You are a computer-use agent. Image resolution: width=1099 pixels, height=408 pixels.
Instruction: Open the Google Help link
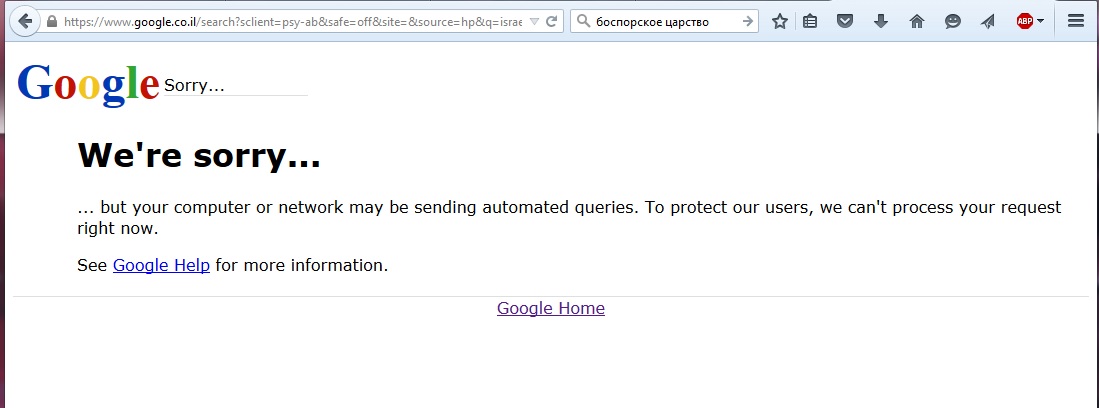point(161,265)
